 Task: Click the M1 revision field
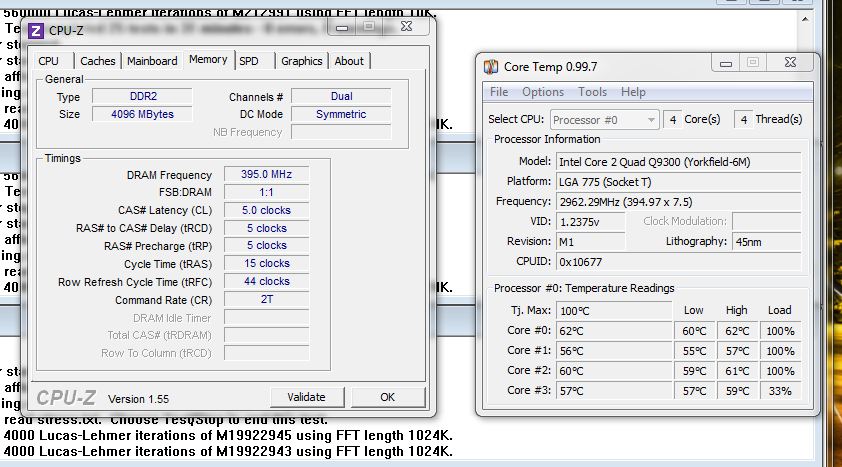pos(590,242)
